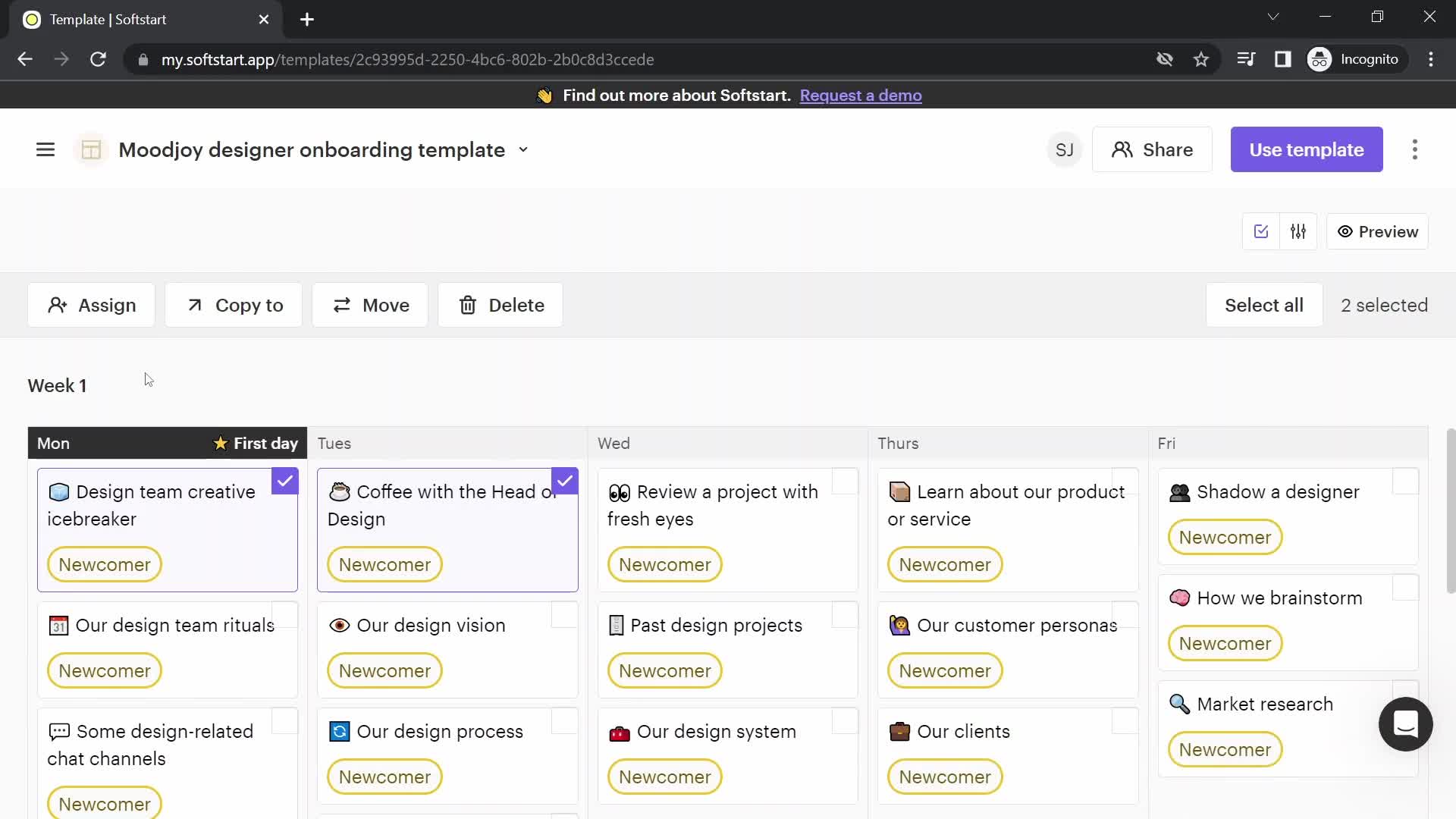Go back to the previous page
The height and width of the screenshot is (819, 1456).
pos(25,59)
